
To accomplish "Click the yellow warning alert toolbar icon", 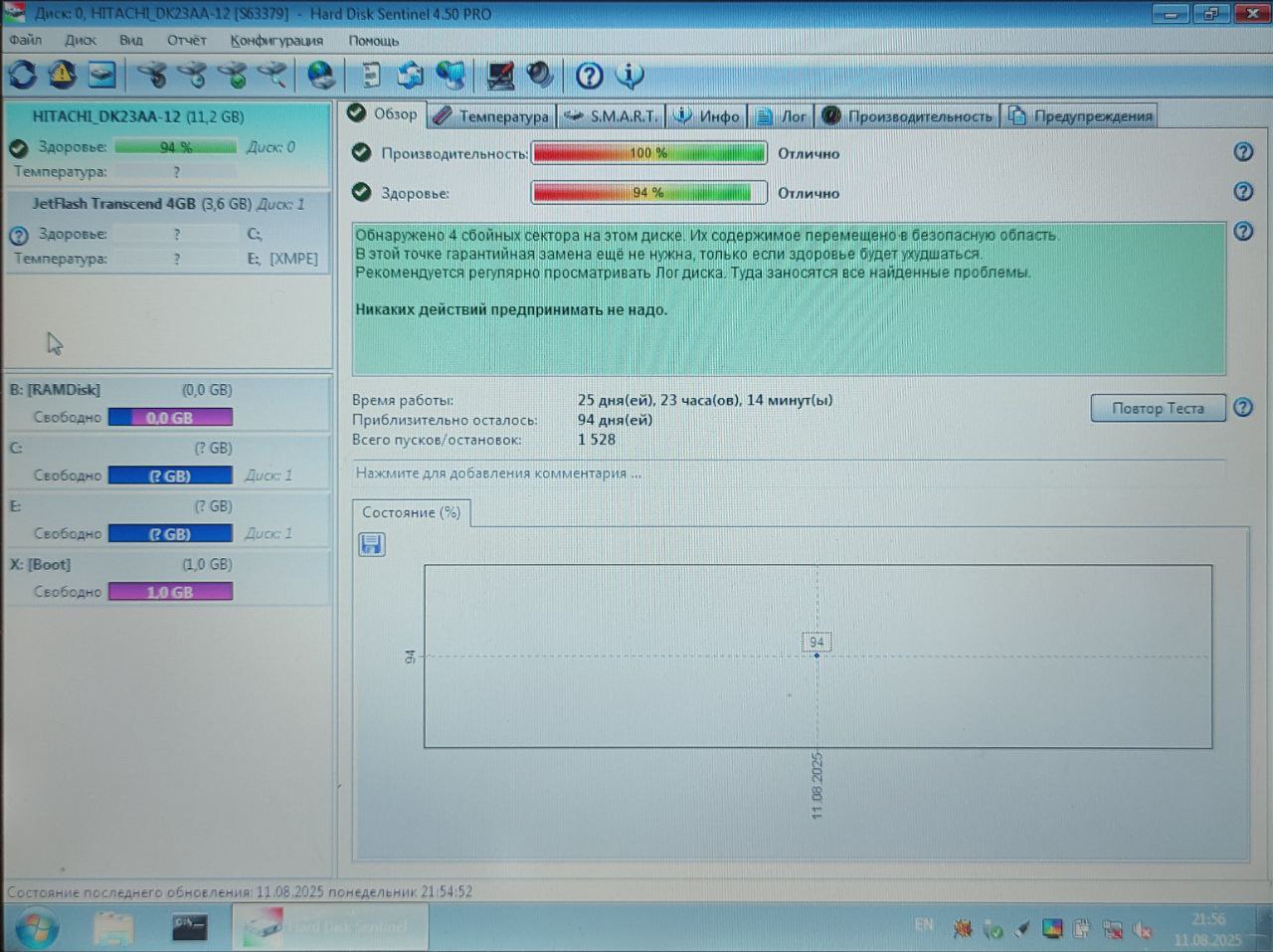I will (x=62, y=75).
